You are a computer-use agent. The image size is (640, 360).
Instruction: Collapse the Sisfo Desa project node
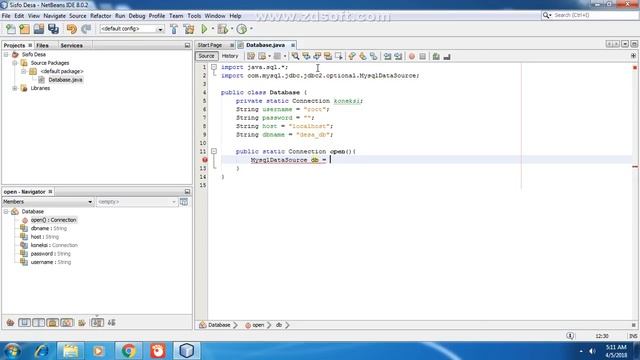coord(6,54)
